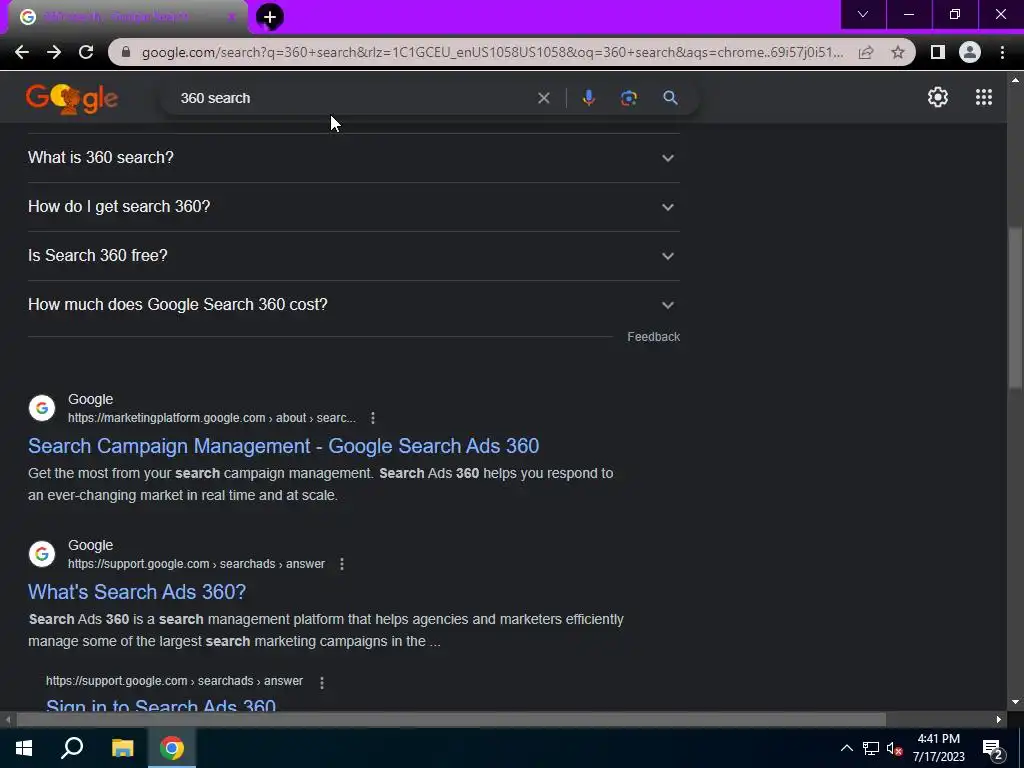Go back to previous page
Screen dimensions: 1024x768
coord(22,52)
